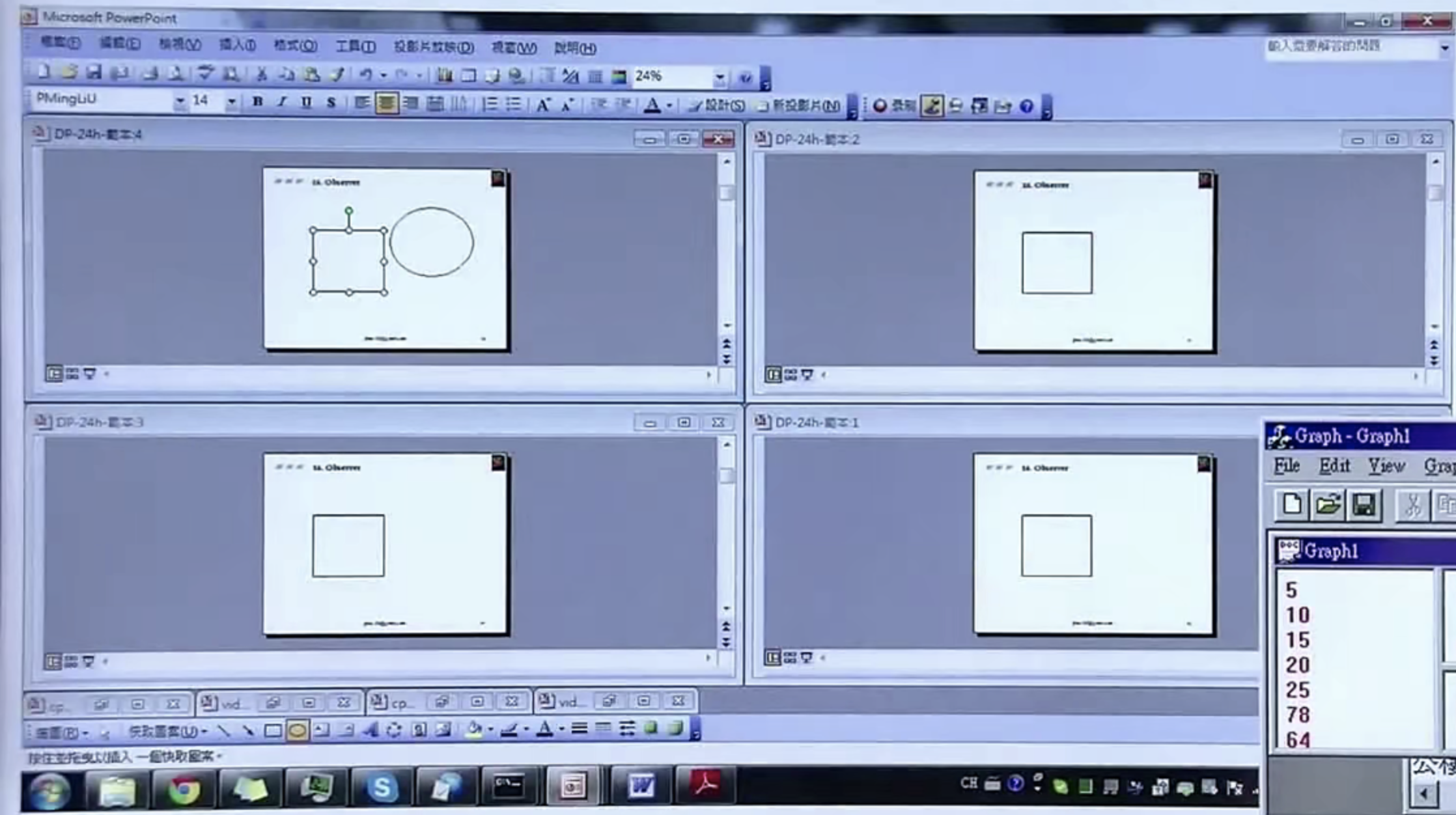
Task: Open the AutoShapes 快取圖案(U) dropdown
Action: pyautogui.click(x=168, y=732)
